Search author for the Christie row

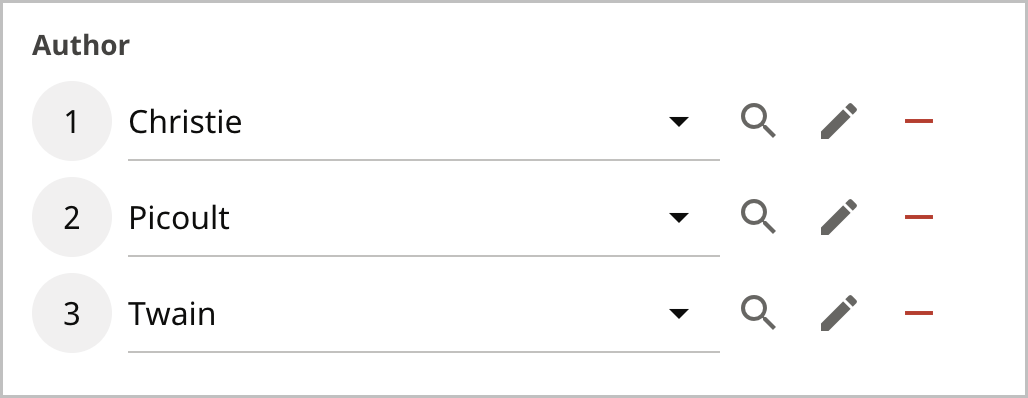coord(759,121)
